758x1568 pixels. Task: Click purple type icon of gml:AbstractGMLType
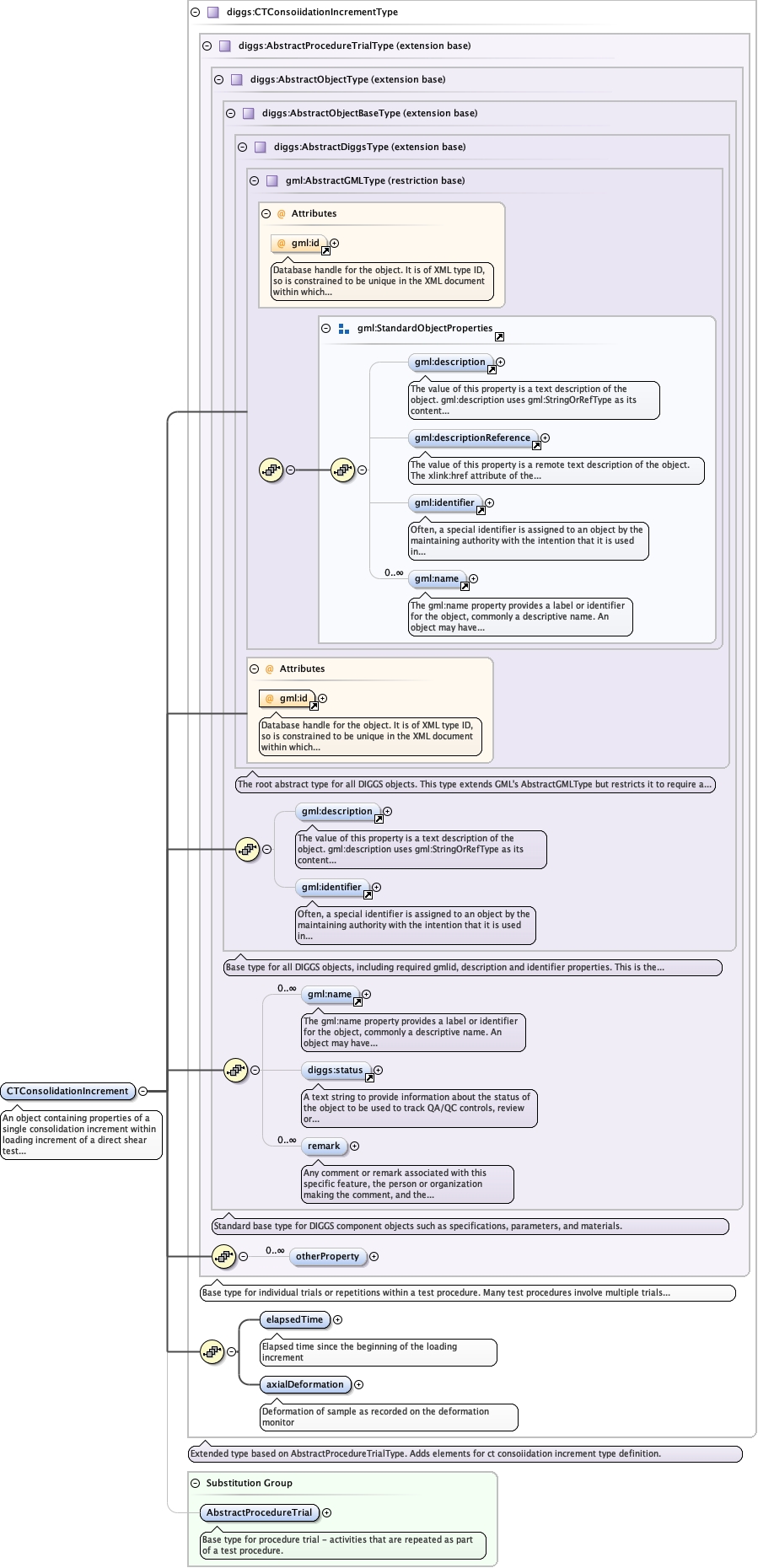(271, 180)
